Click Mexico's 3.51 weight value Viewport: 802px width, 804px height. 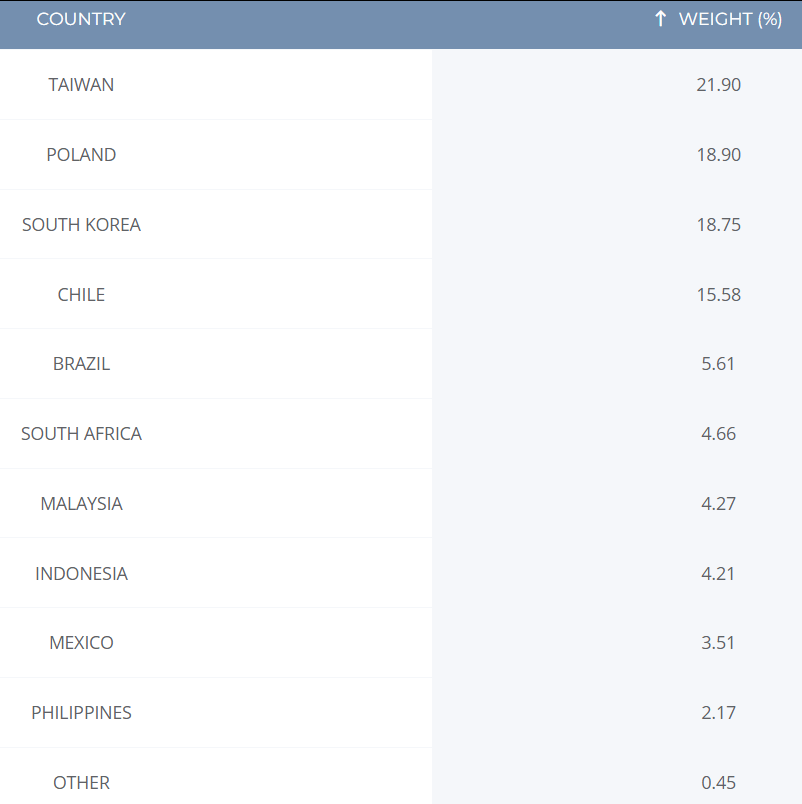click(718, 642)
